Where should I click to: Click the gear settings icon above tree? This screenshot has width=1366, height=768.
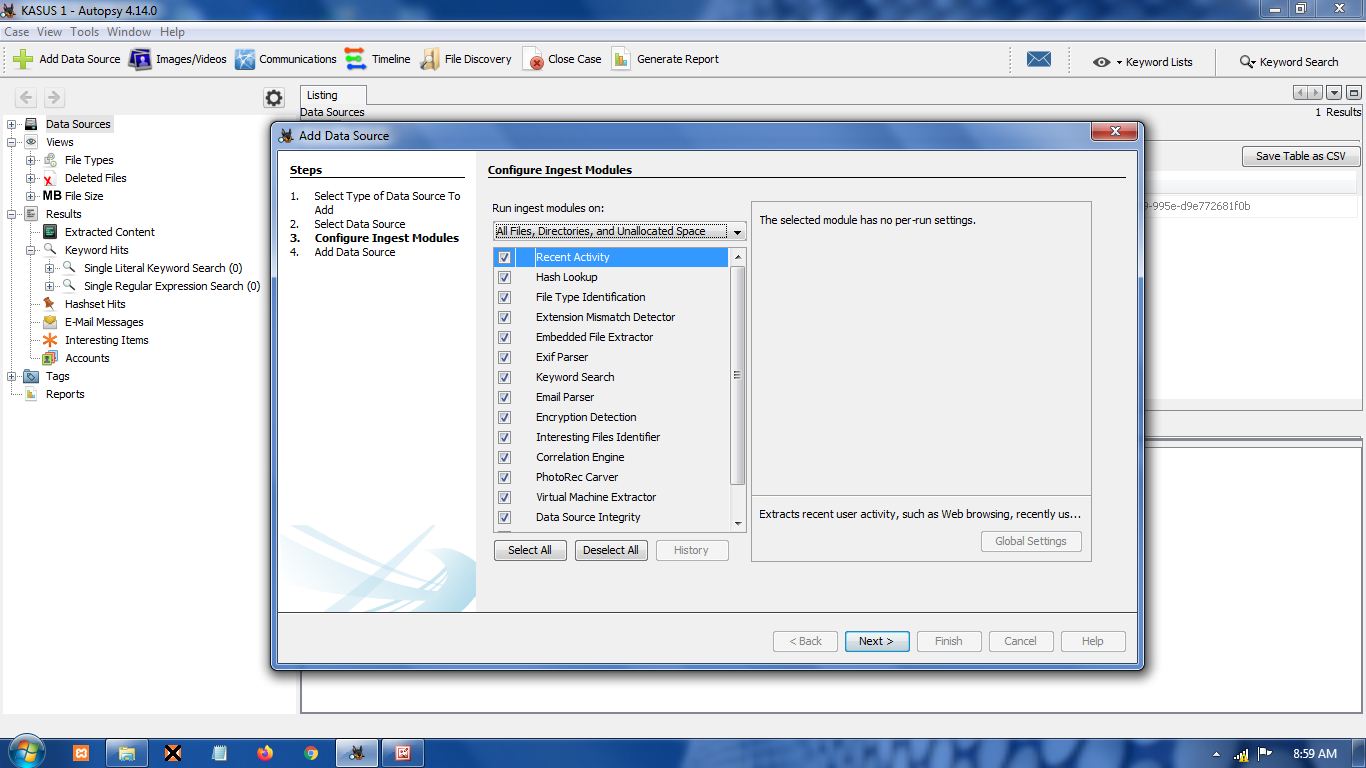(274, 97)
